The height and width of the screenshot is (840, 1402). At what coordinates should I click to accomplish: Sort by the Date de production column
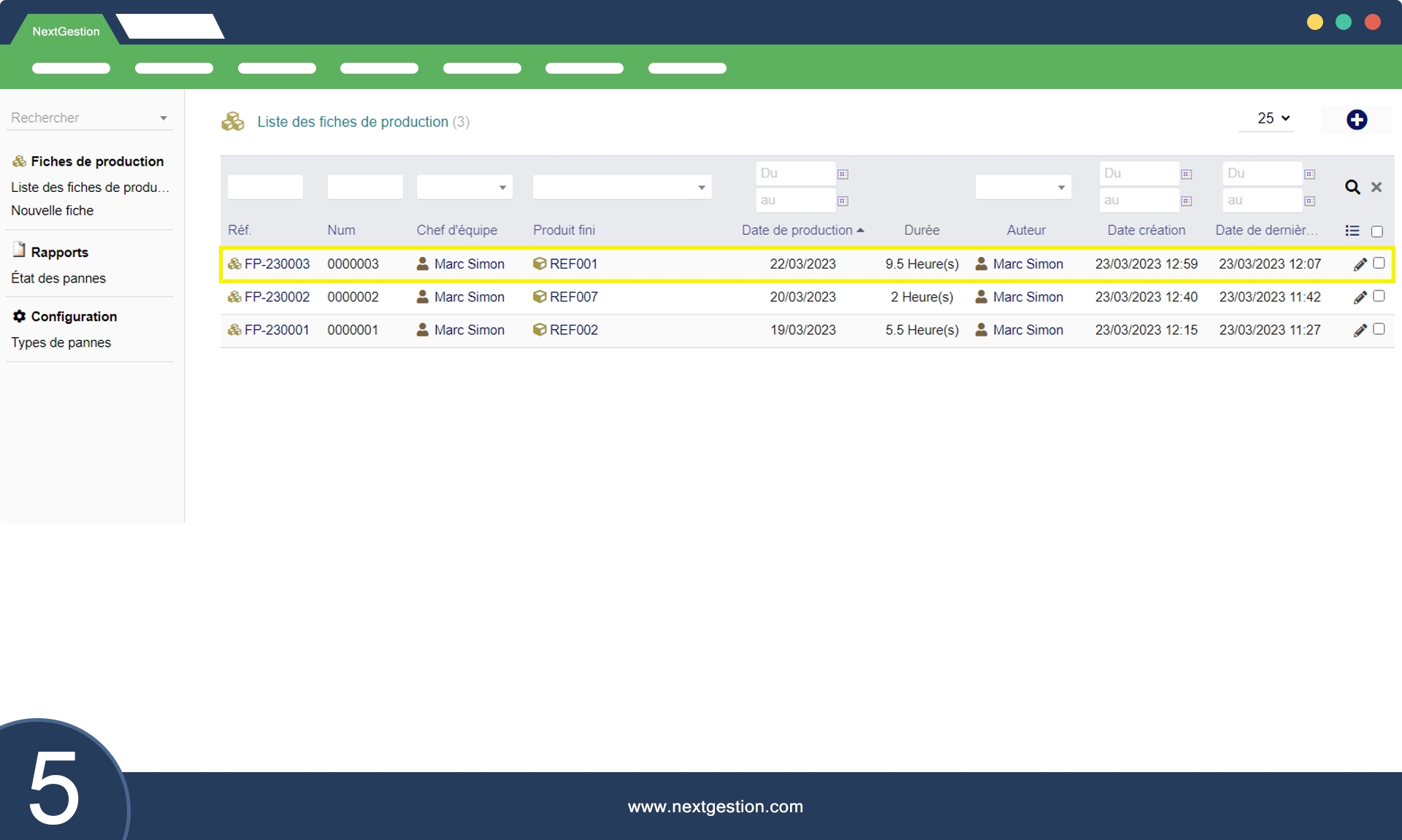coord(797,230)
